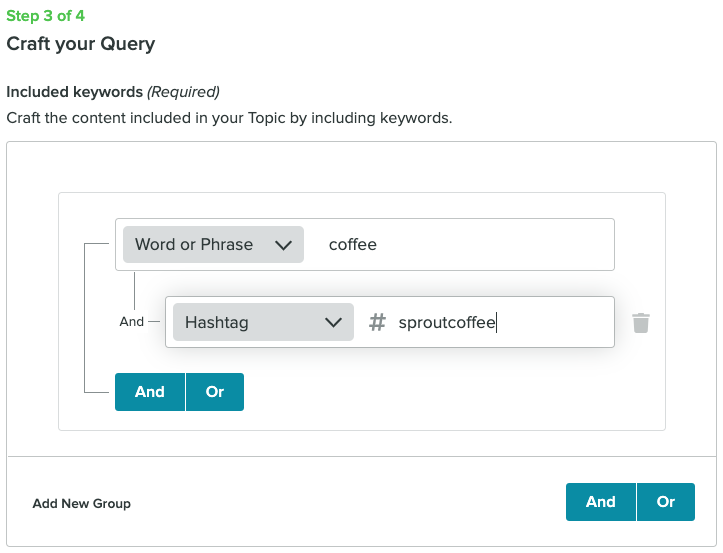Screen dimensions: 723x553
Task: Click the Craft your Query heading
Action: coord(81,44)
